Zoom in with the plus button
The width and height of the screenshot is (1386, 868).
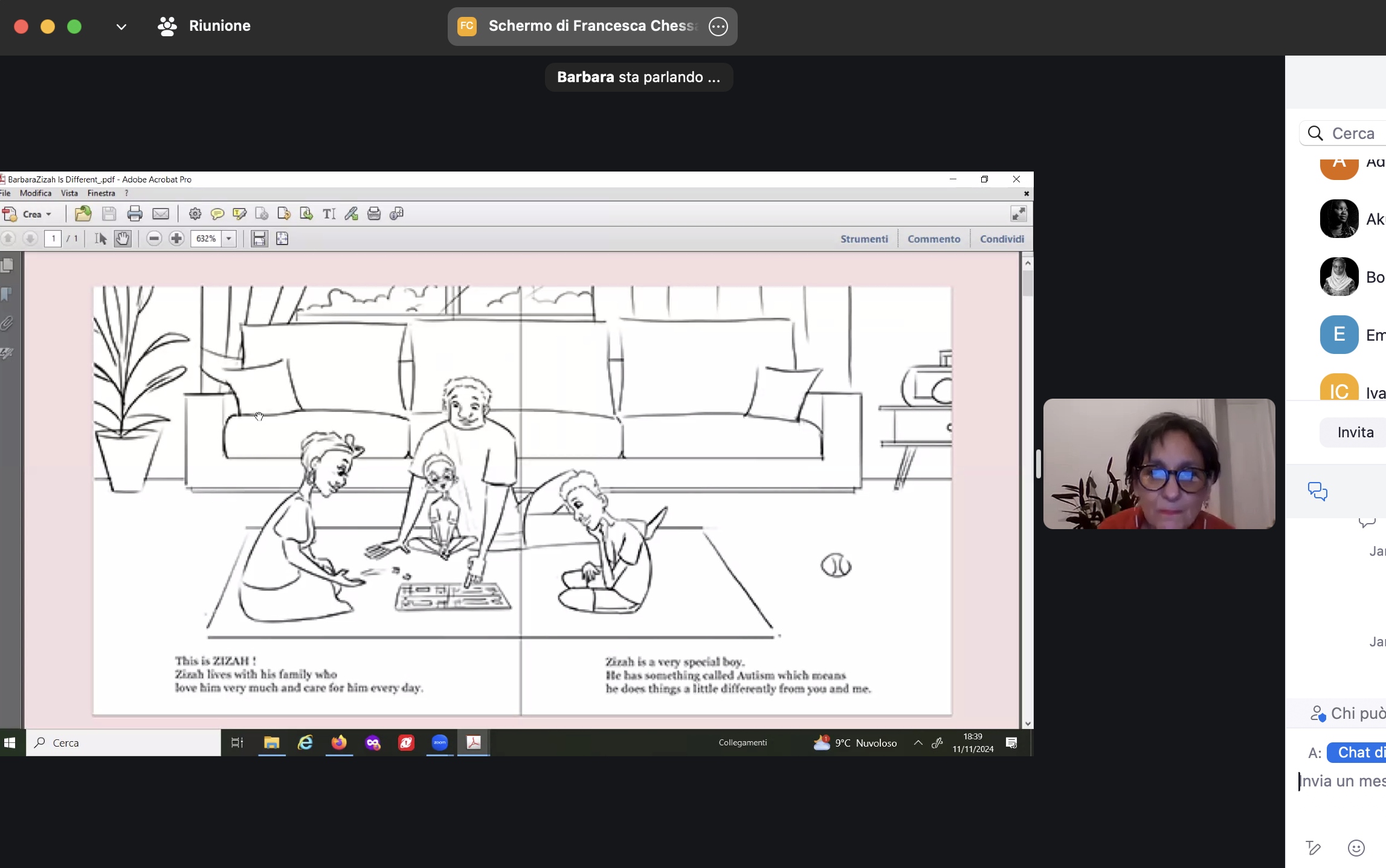pyautogui.click(x=176, y=239)
